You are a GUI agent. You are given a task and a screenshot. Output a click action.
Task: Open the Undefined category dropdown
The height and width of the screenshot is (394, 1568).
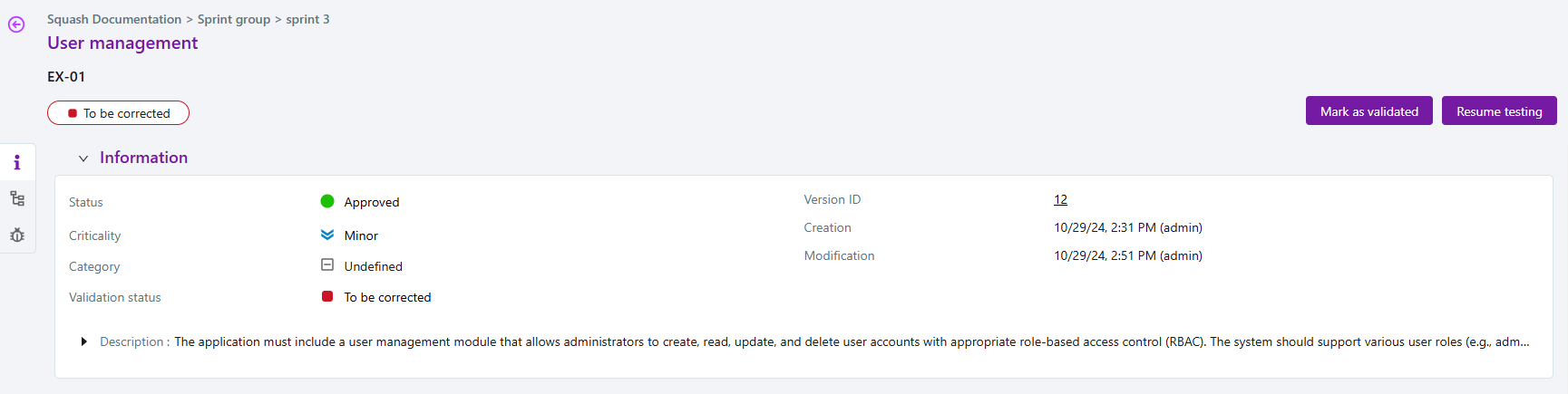(373, 266)
